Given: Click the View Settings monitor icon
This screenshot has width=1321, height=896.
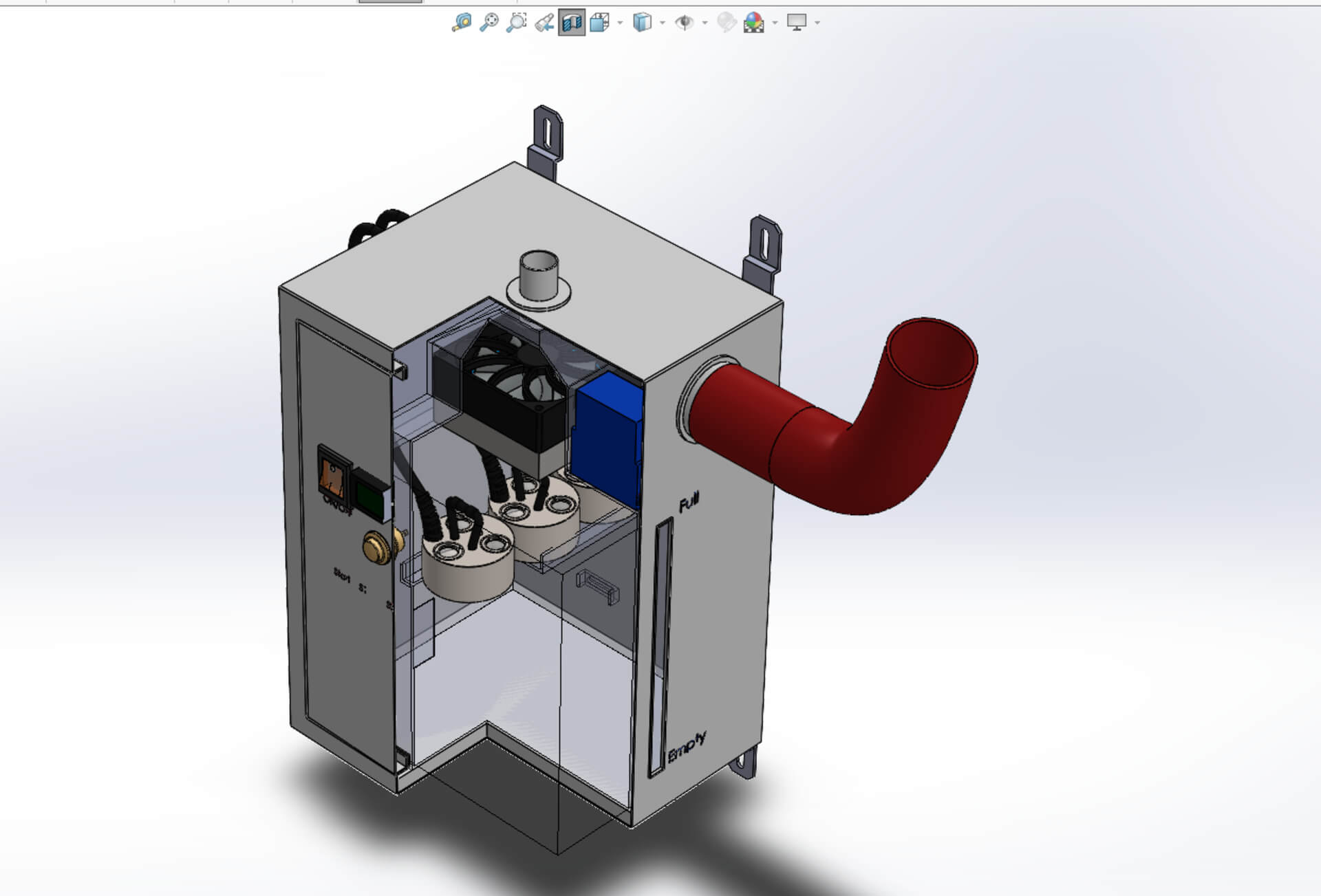Looking at the screenshot, I should pyautogui.click(x=796, y=23).
